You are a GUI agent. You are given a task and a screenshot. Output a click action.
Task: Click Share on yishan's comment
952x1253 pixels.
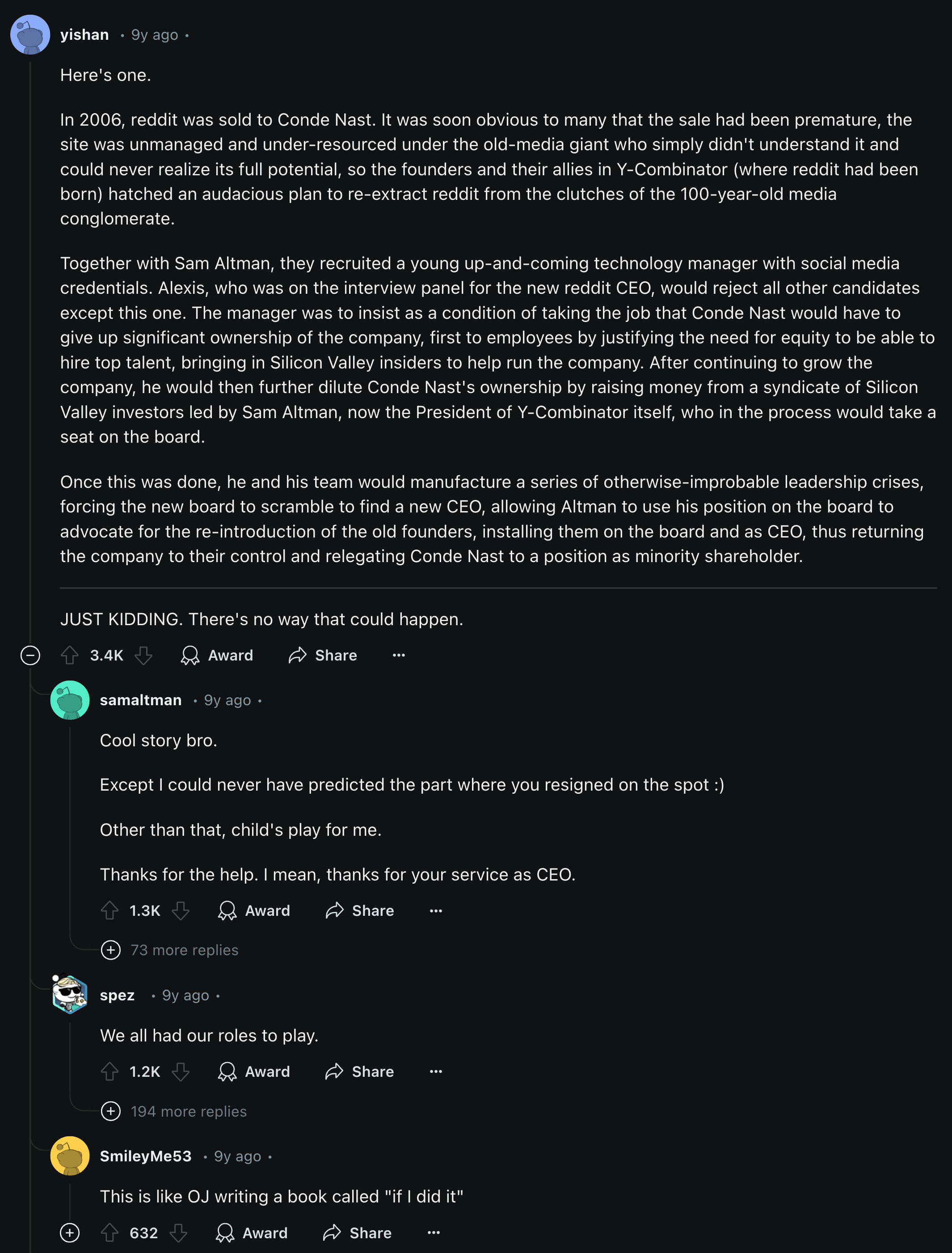[x=322, y=656]
